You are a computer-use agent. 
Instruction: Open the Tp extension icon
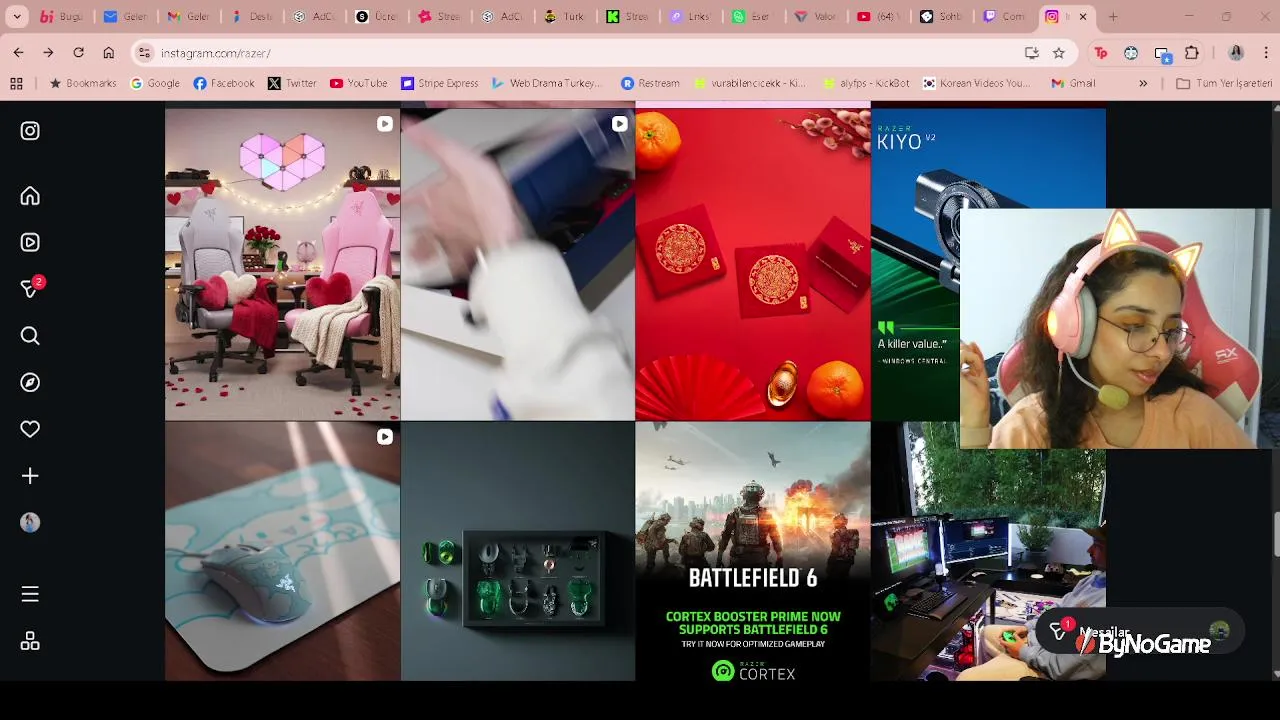pos(1101,53)
